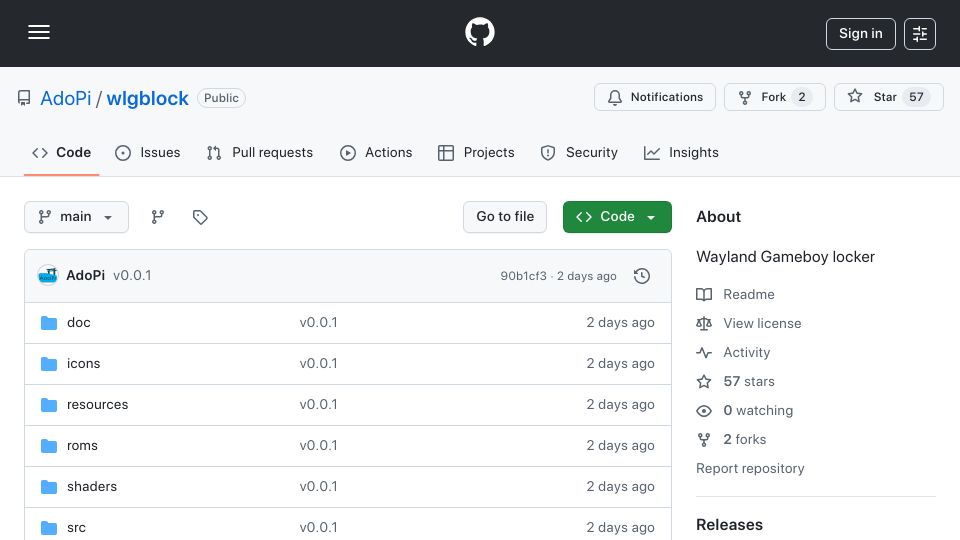960x540 pixels.
Task: Open the latest commit message v0.0.1
Action: pos(132,276)
